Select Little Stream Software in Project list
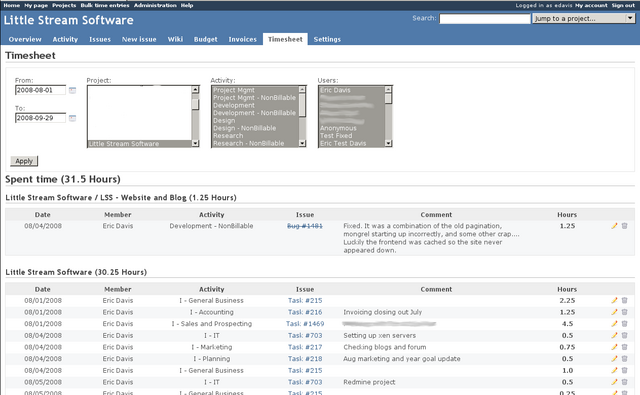This screenshot has width=640, height=395. click(139, 144)
